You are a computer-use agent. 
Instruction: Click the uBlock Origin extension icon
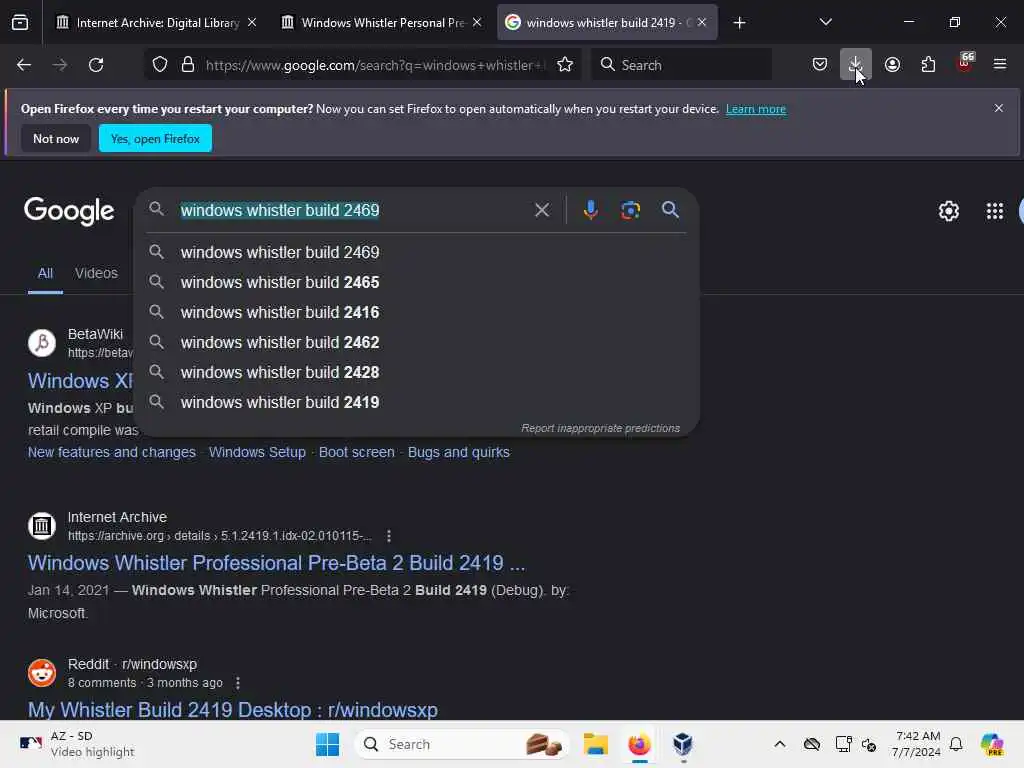(965, 63)
